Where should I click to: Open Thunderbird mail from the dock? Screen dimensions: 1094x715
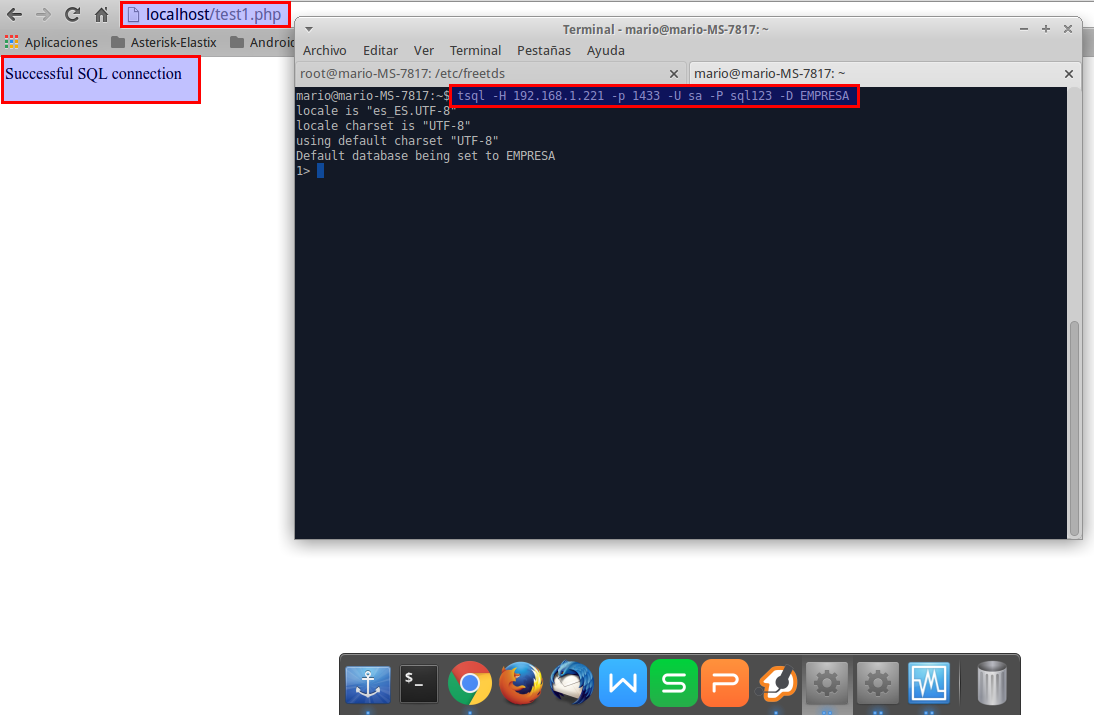tap(571, 684)
